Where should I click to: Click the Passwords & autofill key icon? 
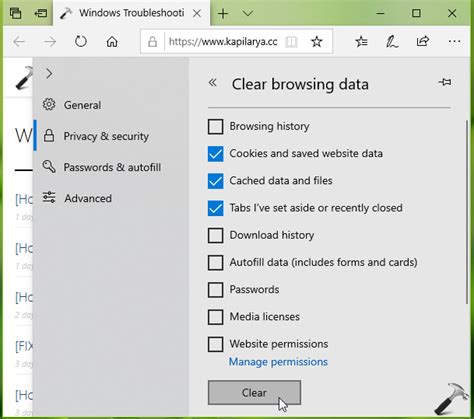49,166
